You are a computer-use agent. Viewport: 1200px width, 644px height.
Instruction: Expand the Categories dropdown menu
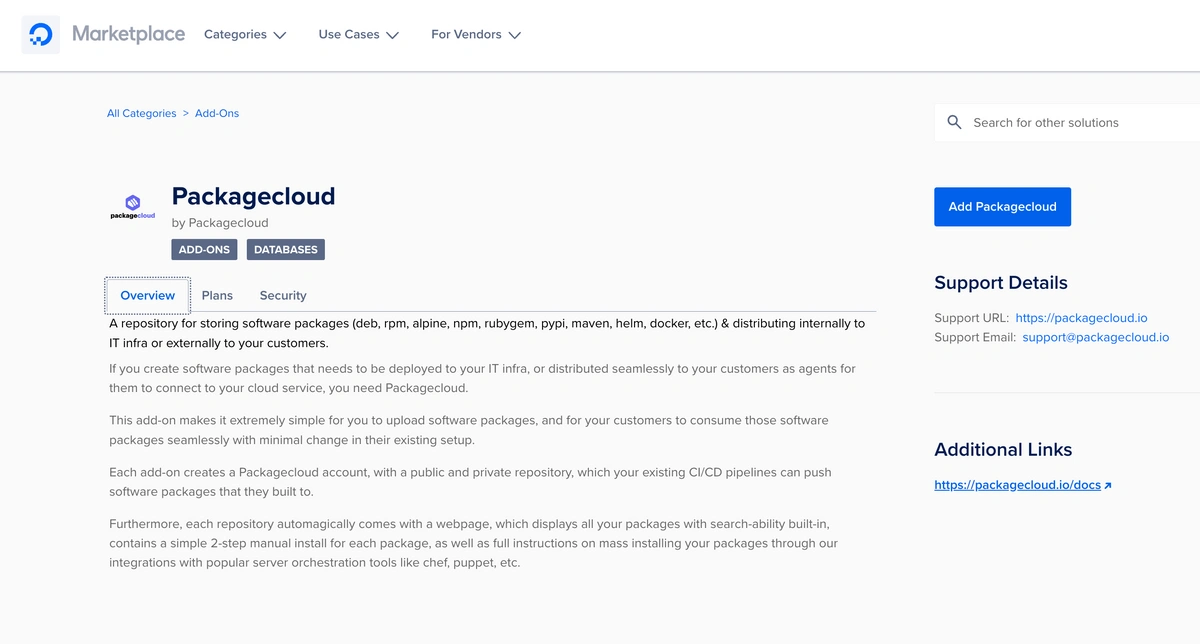(245, 35)
